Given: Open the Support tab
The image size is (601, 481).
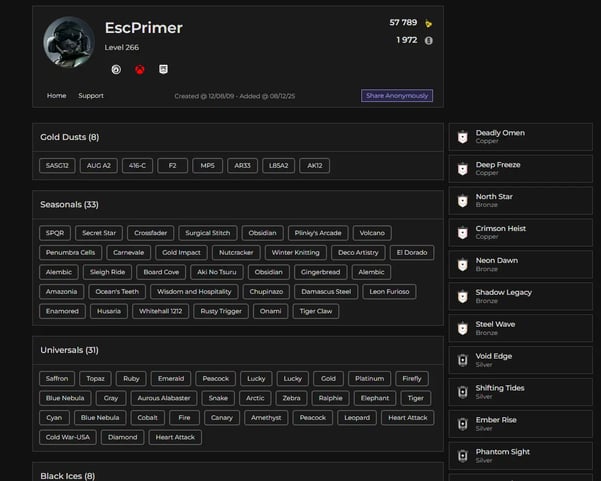Looking at the screenshot, I should (91, 96).
